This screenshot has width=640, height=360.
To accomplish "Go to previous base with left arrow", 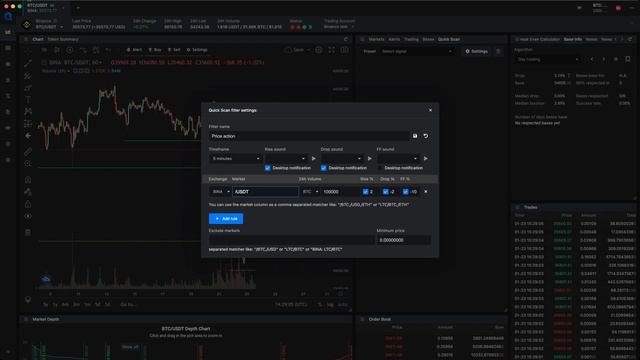I will click(x=592, y=59).
